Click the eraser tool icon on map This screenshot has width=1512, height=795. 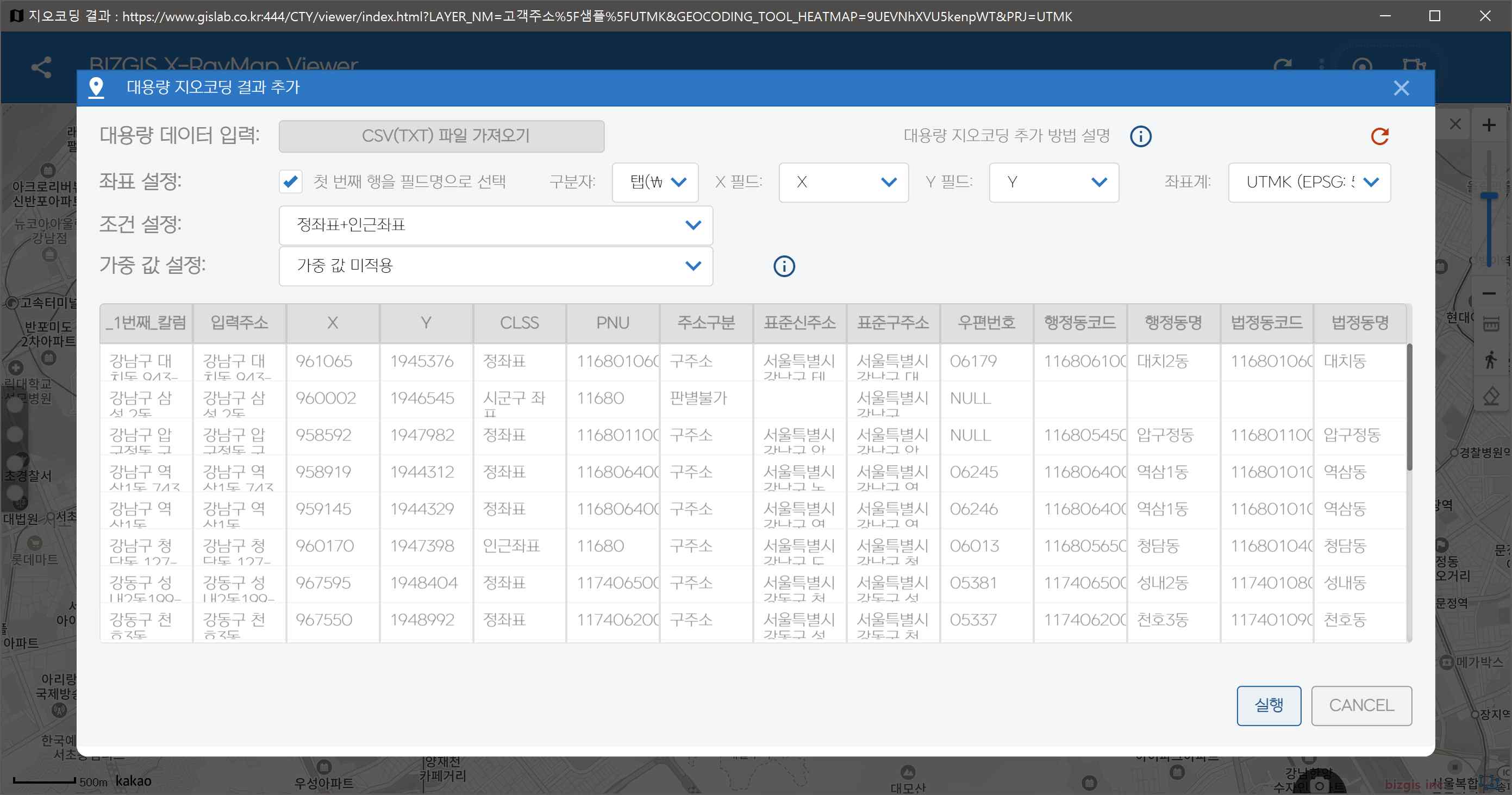click(x=1490, y=396)
